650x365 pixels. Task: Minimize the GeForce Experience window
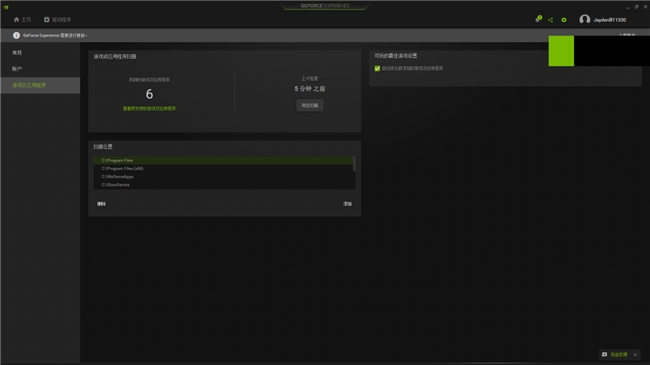click(628, 7)
